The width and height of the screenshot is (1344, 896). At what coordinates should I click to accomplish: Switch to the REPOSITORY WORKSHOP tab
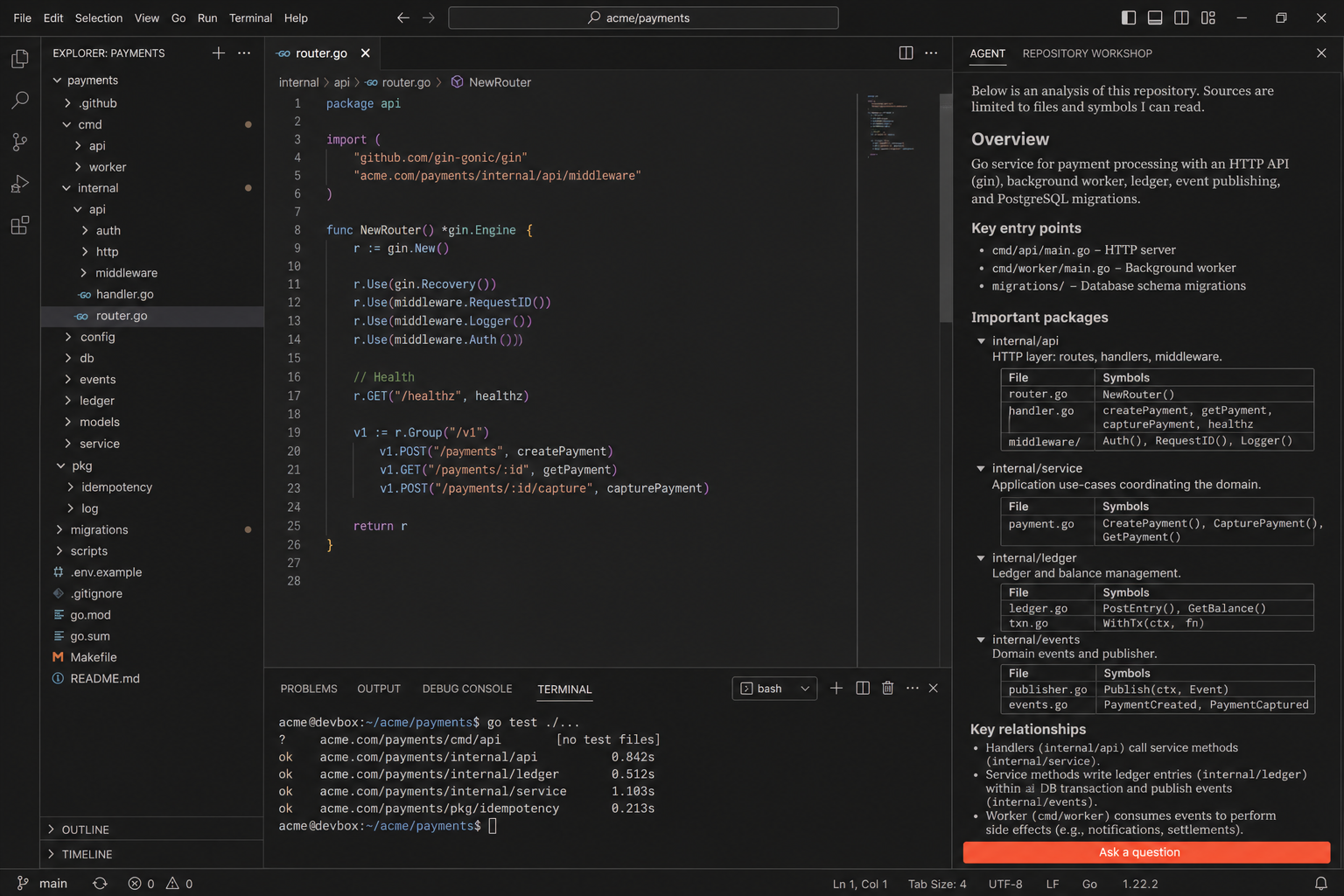pyautogui.click(x=1087, y=53)
